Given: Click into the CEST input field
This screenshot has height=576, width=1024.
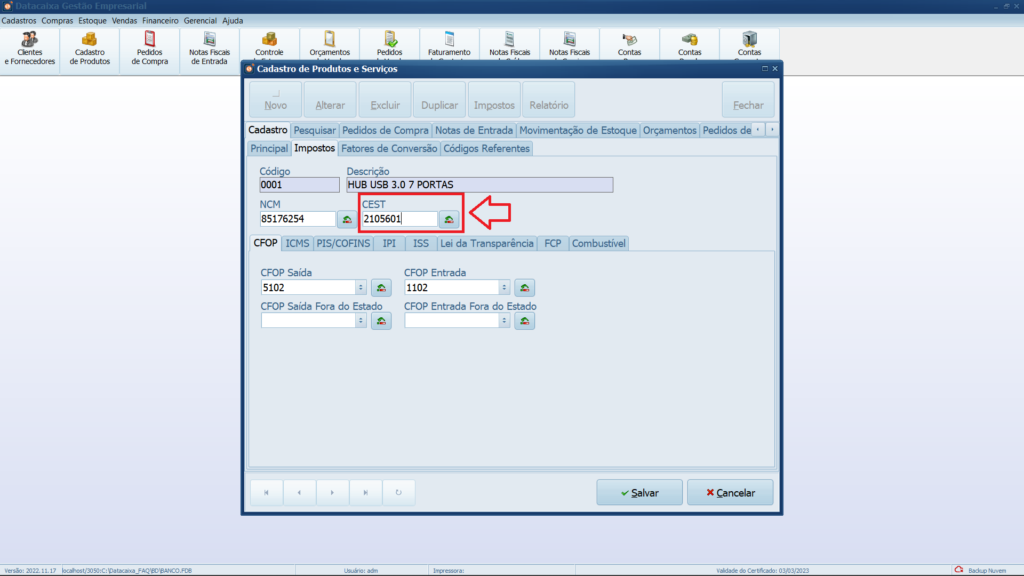Looking at the screenshot, I should click(398, 219).
